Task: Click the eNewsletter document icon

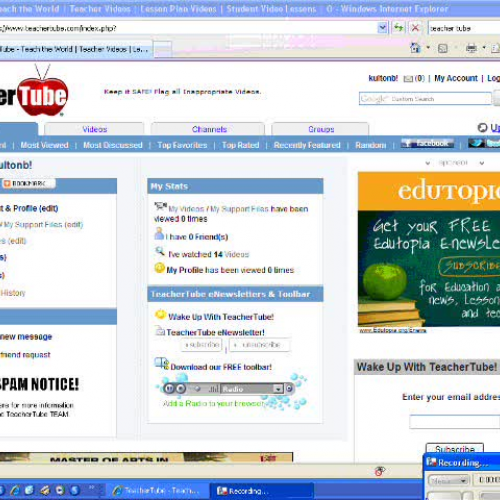Action: [x=160, y=331]
